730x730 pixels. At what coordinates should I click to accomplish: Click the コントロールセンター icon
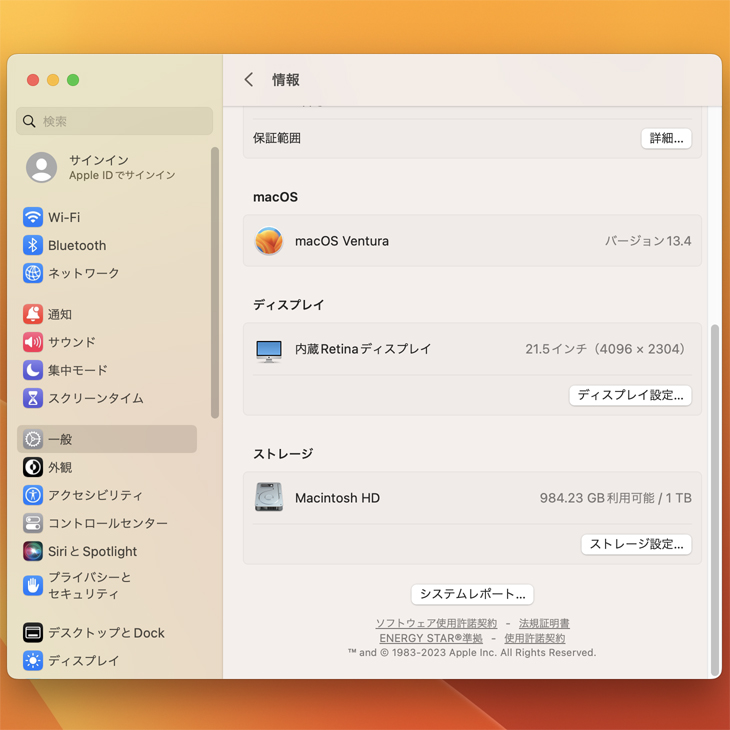pos(33,523)
